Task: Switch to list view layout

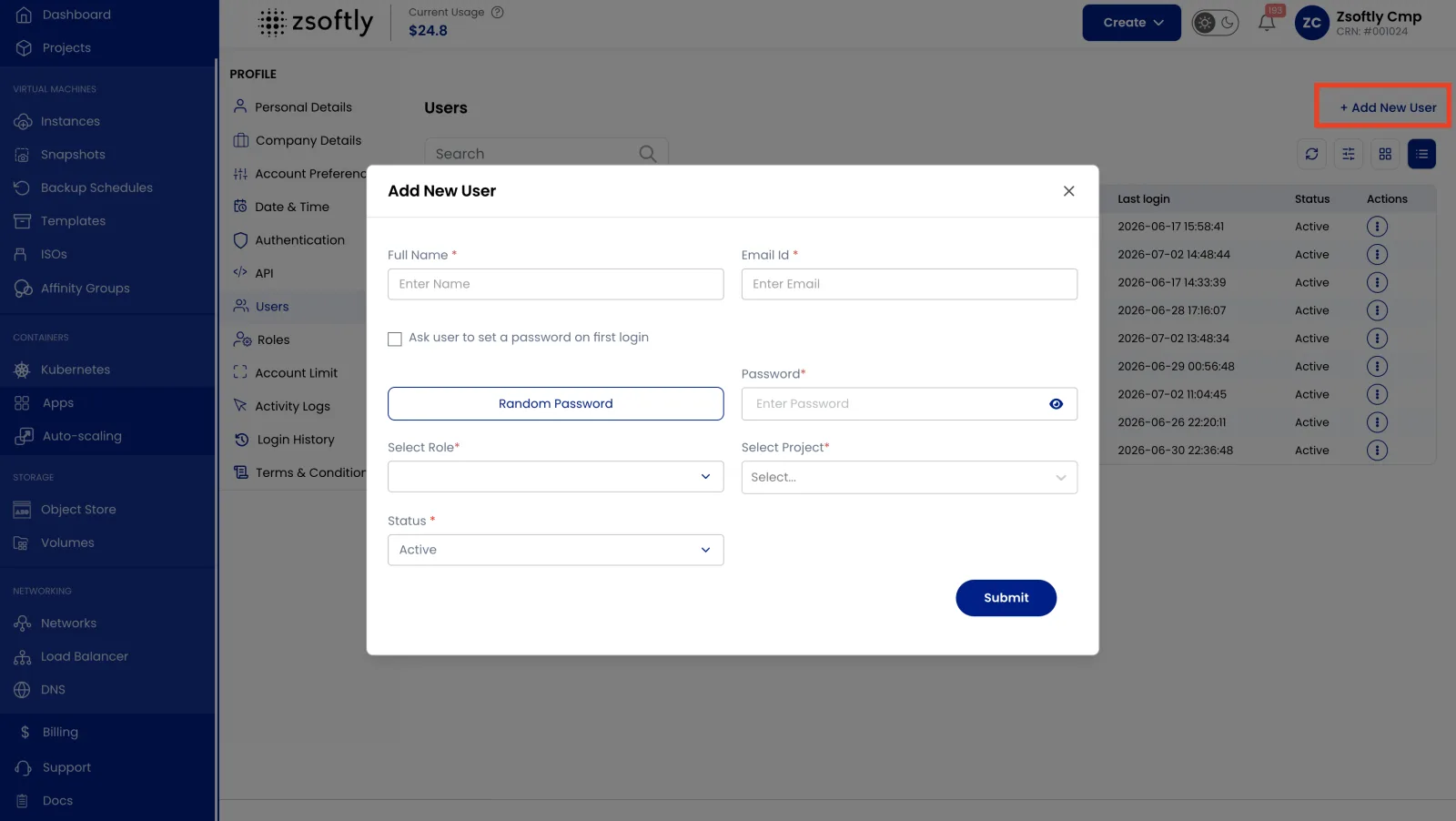Action: click(1421, 154)
